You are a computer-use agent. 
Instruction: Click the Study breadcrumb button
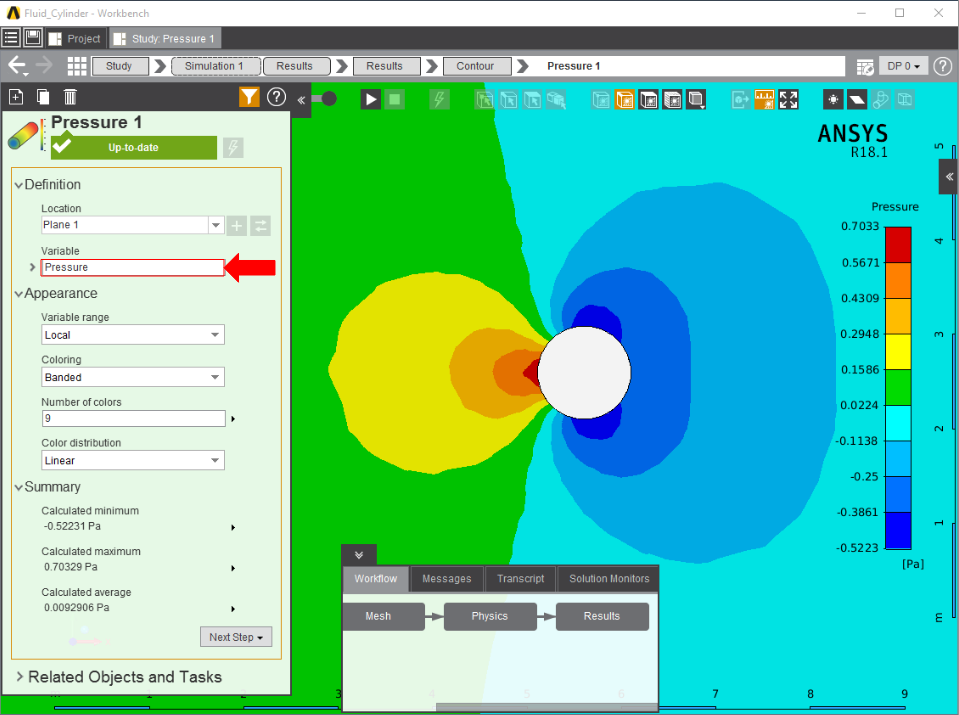coord(120,66)
